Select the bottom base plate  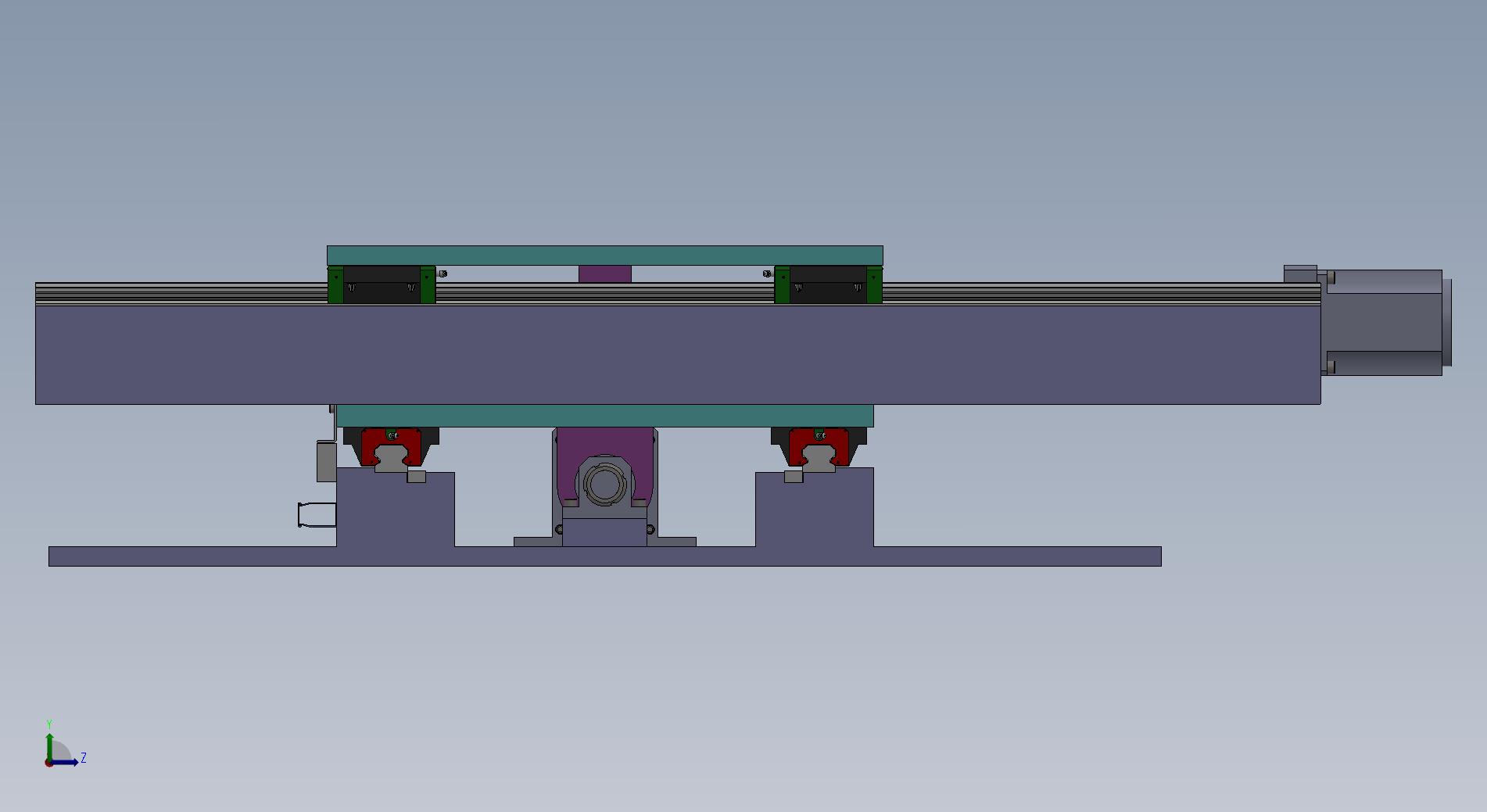coord(604,556)
